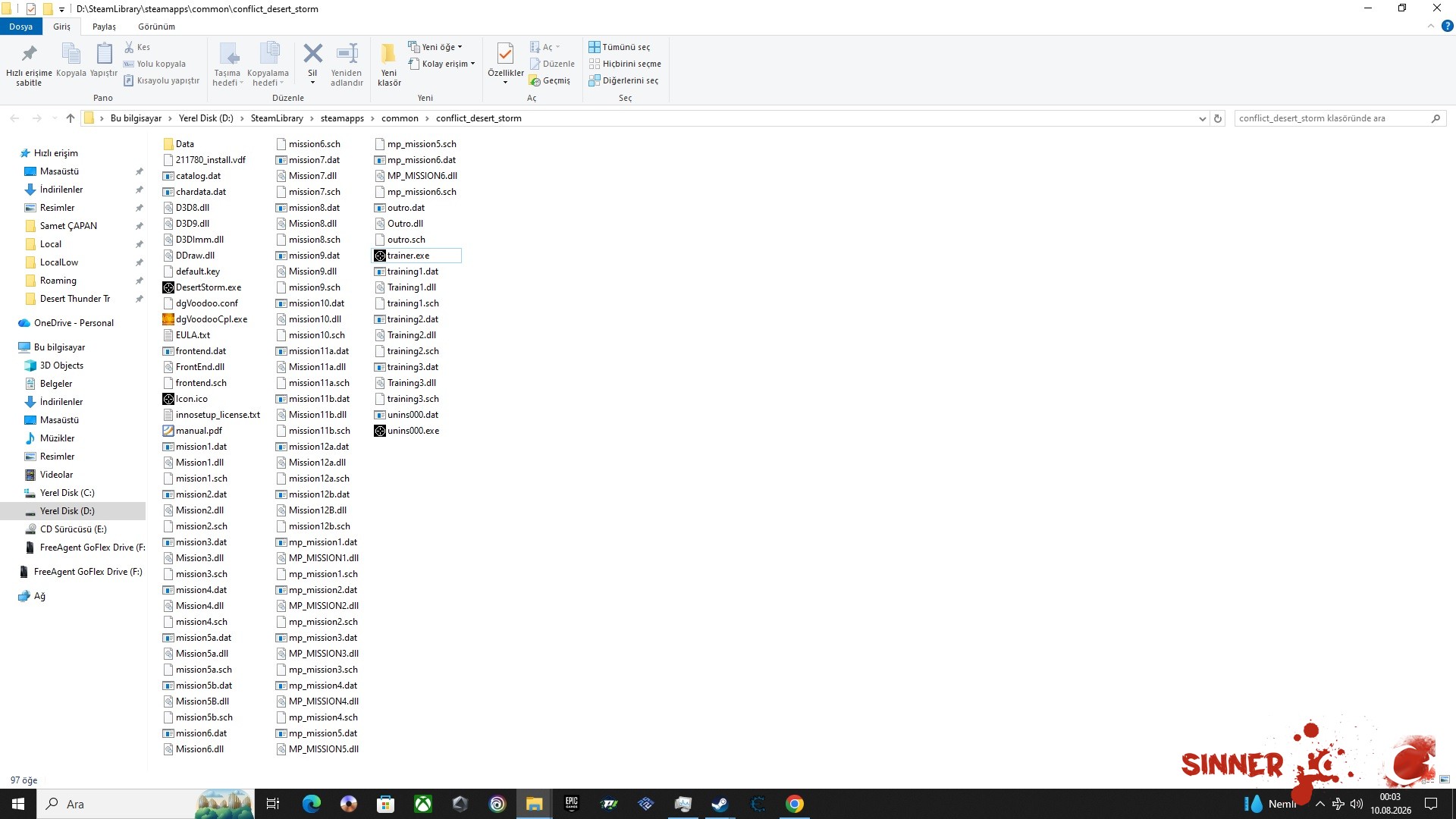Image resolution: width=1456 pixels, height=819 pixels.
Task: Click Düzenle button in Aç group
Action: tap(552, 64)
